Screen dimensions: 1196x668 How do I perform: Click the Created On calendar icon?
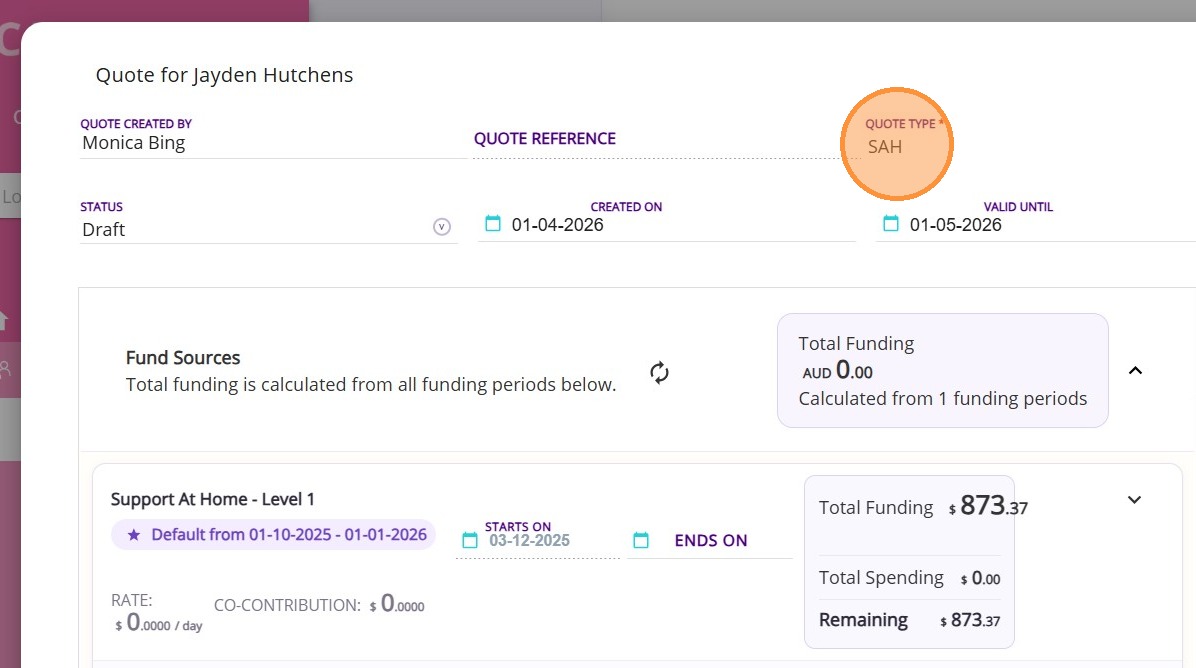pyautogui.click(x=492, y=224)
